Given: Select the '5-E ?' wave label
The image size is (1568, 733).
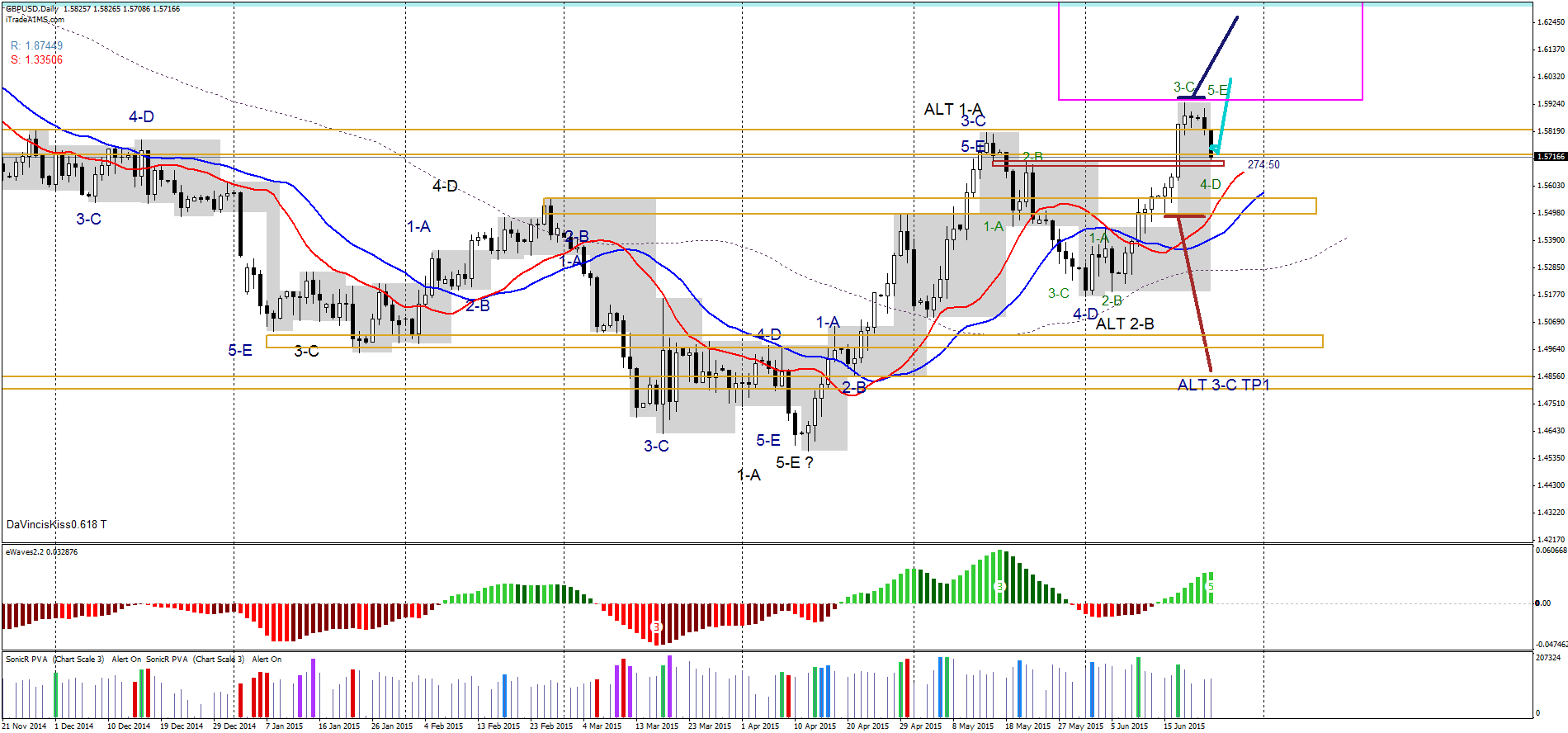Looking at the screenshot, I should click(794, 462).
